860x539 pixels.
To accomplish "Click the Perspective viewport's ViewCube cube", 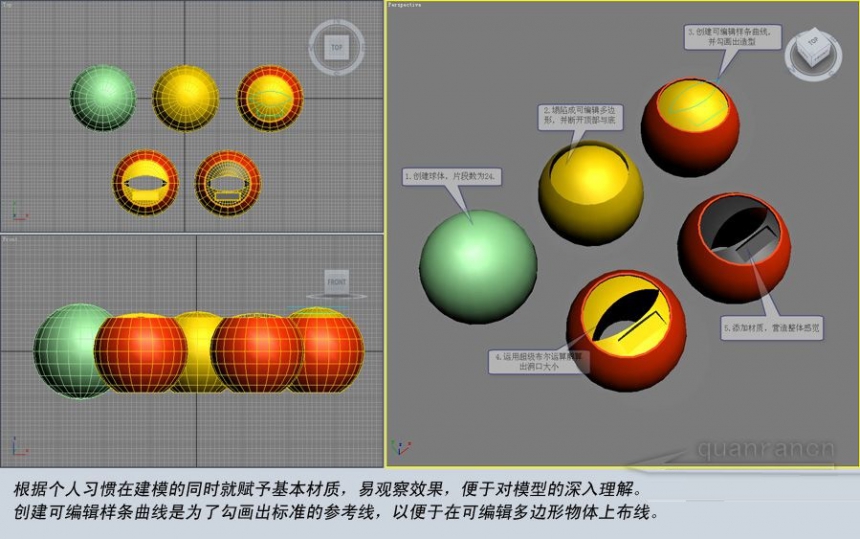I will coord(813,48).
